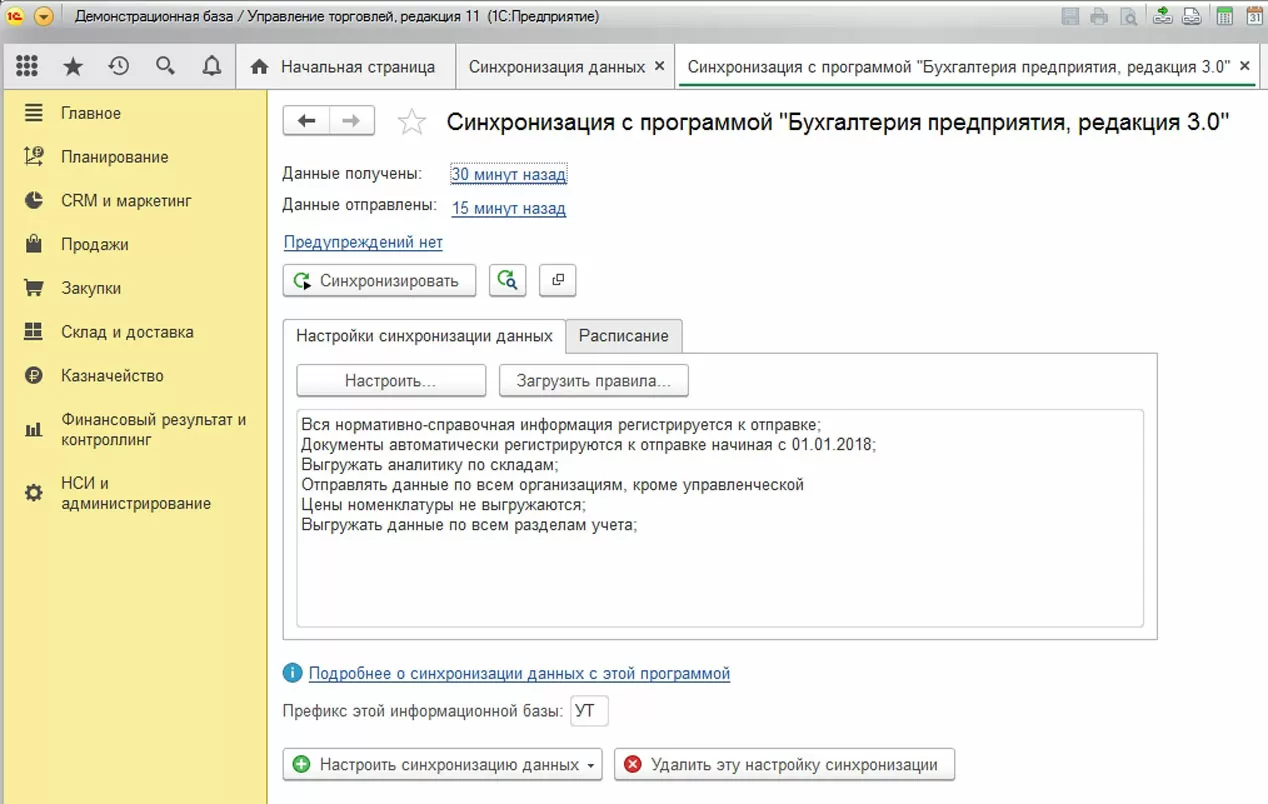Click the Префикс информационной базы field УТ
This screenshot has width=1268, height=804.
pos(589,712)
